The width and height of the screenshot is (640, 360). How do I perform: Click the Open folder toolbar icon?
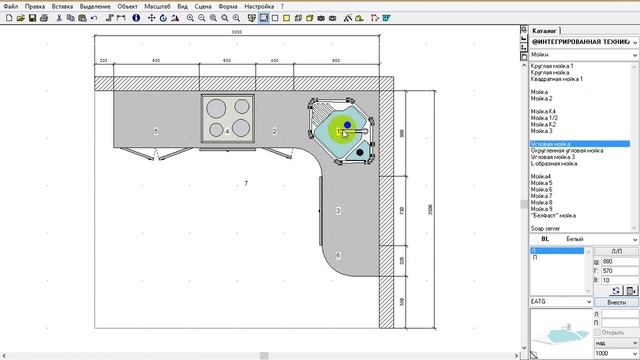pyautogui.click(x=20, y=18)
